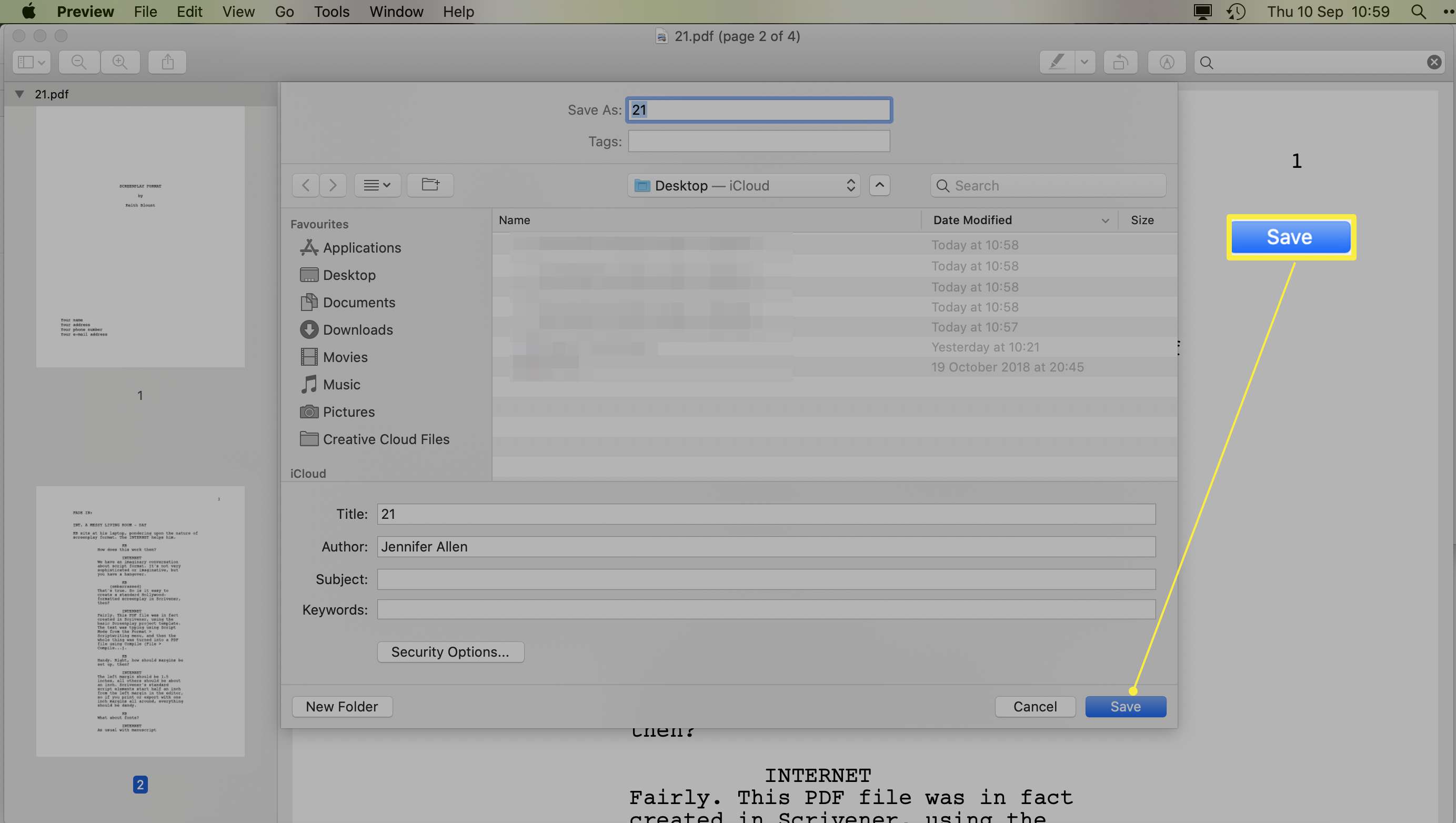Click the Downloads arrow icon

pyautogui.click(x=308, y=329)
